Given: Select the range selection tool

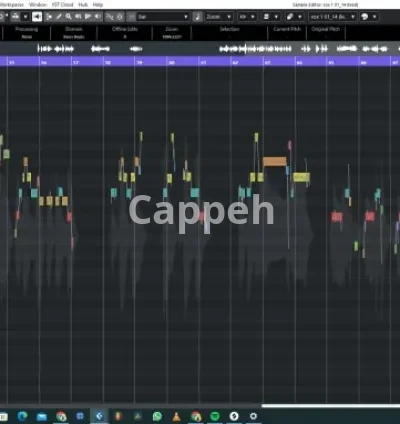Looking at the screenshot, I should (x=49, y=17).
